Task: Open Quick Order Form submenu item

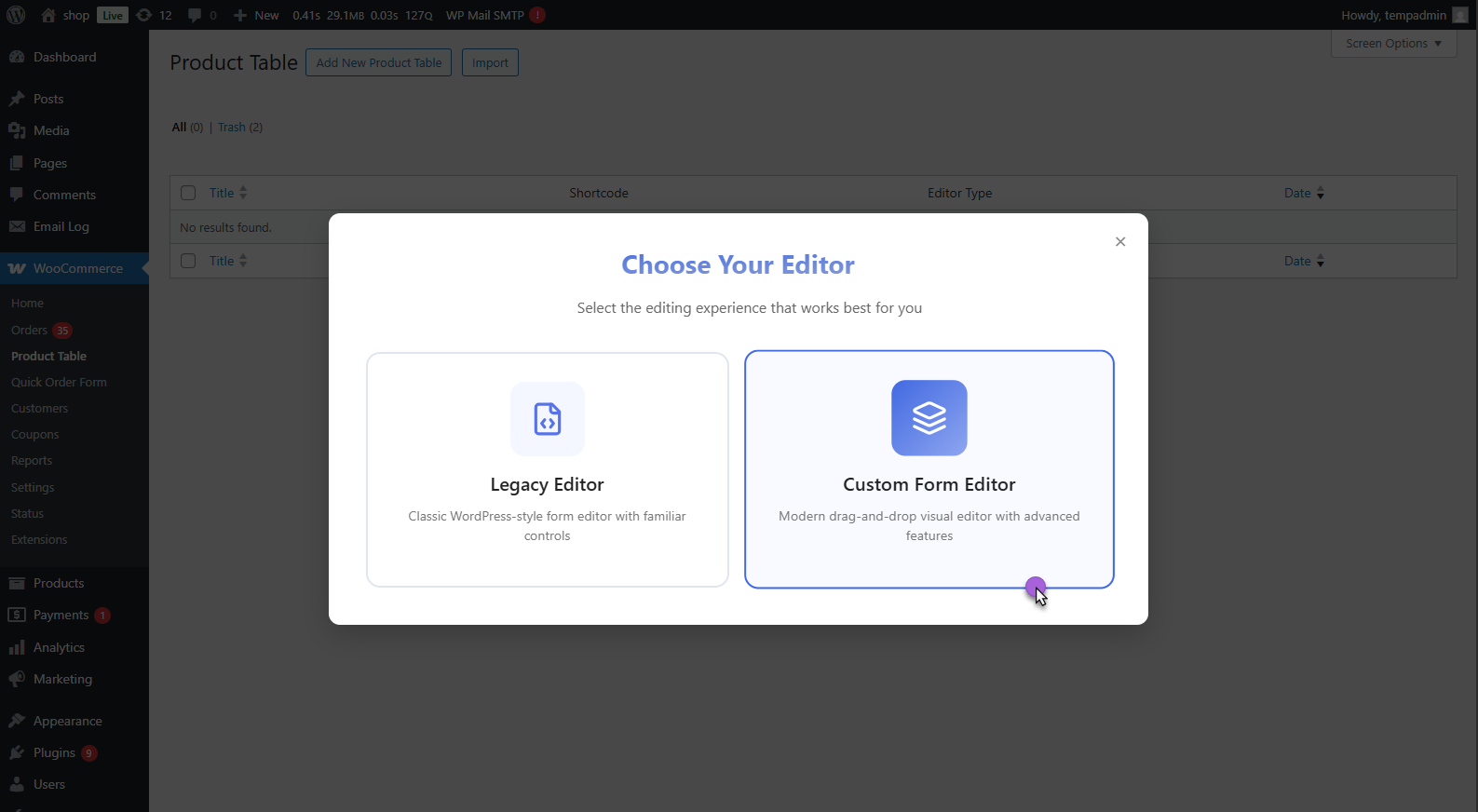Action: [59, 382]
